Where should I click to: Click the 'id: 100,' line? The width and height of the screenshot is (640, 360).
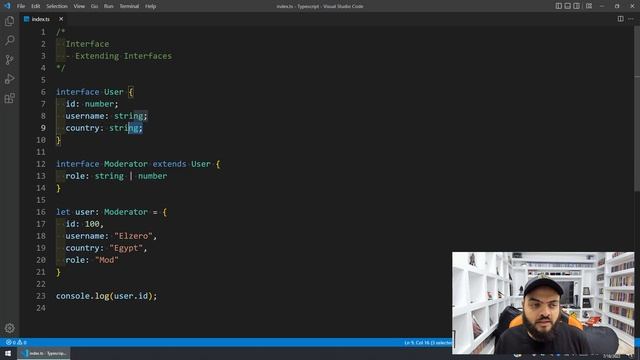click(84, 224)
